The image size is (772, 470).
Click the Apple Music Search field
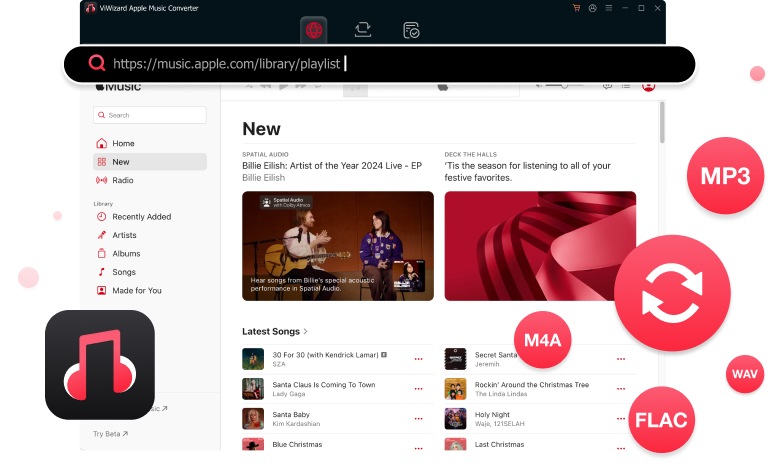pyautogui.click(x=150, y=115)
